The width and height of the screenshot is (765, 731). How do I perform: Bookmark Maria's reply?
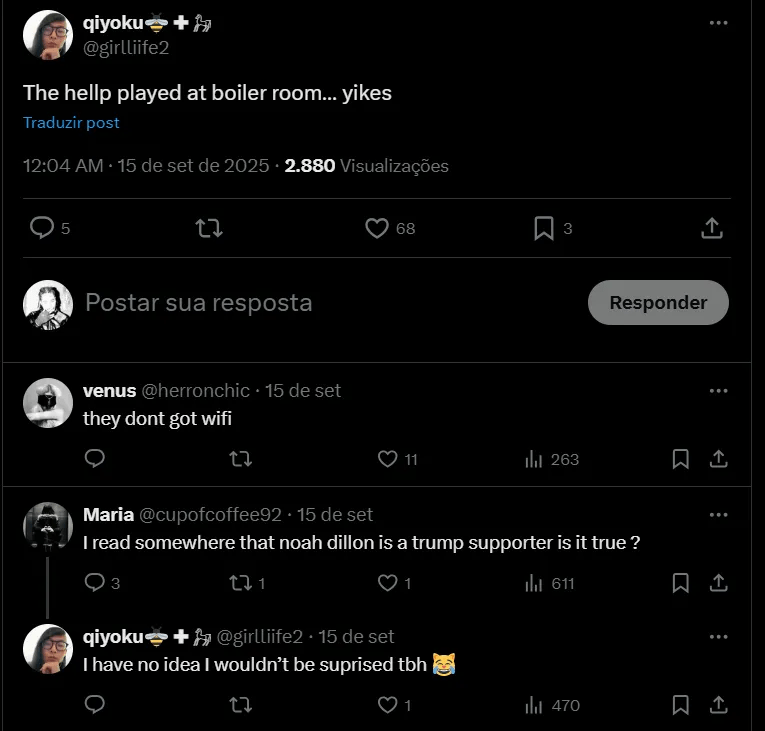(681, 582)
